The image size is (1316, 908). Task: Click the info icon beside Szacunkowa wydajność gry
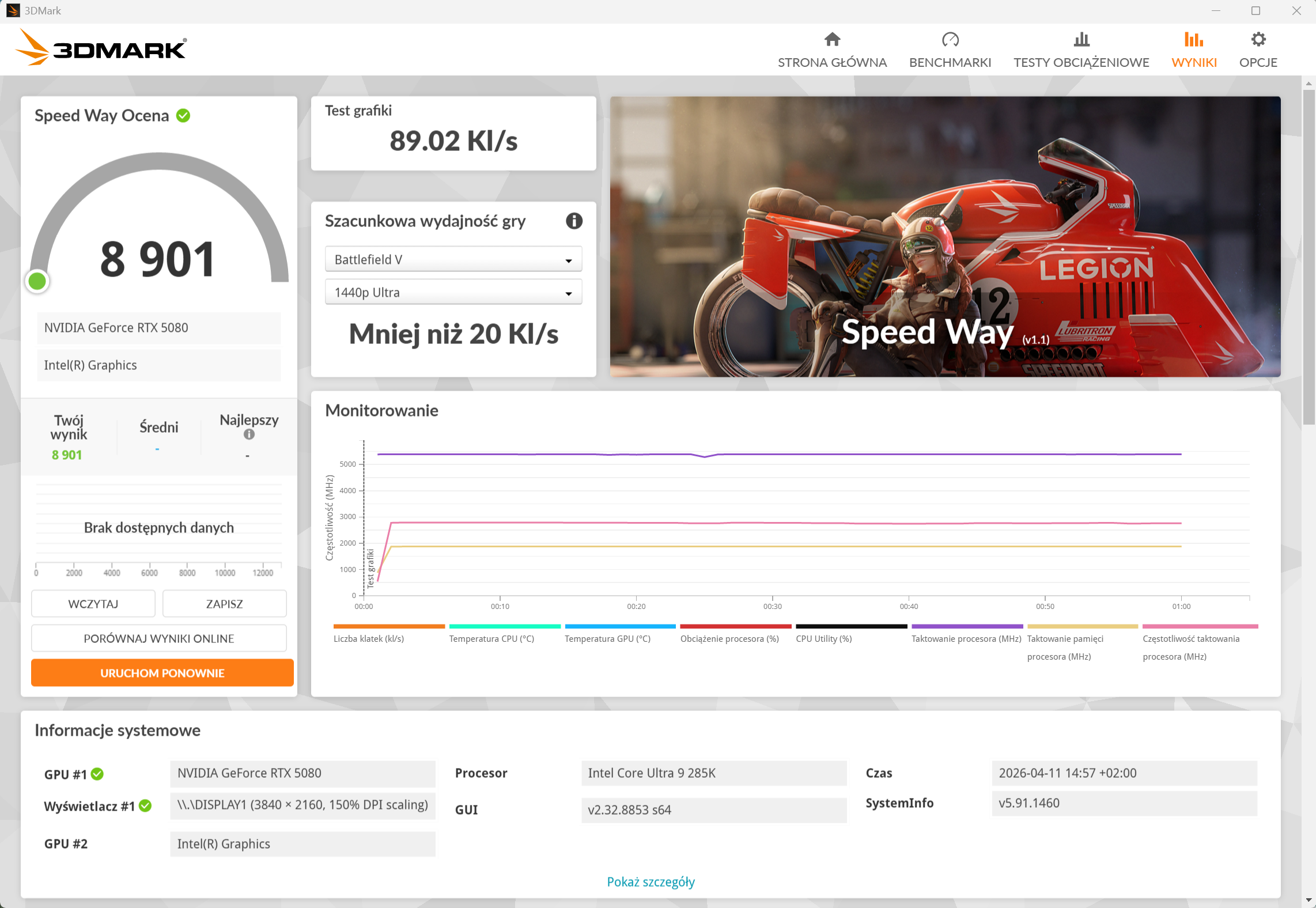(573, 221)
